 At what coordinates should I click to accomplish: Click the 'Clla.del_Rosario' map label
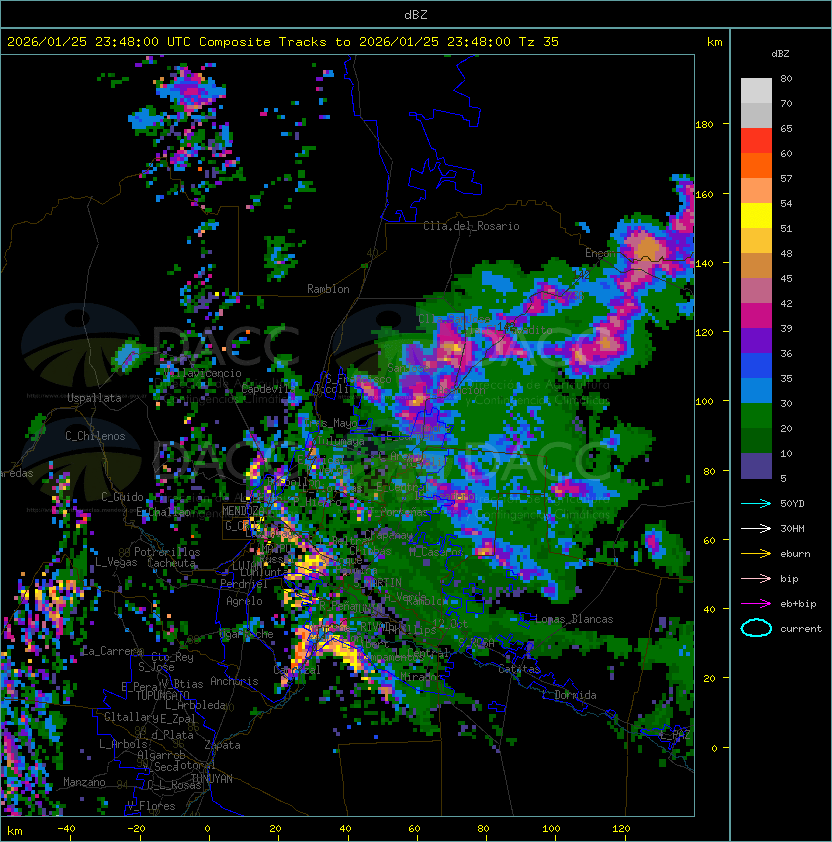pos(471,226)
